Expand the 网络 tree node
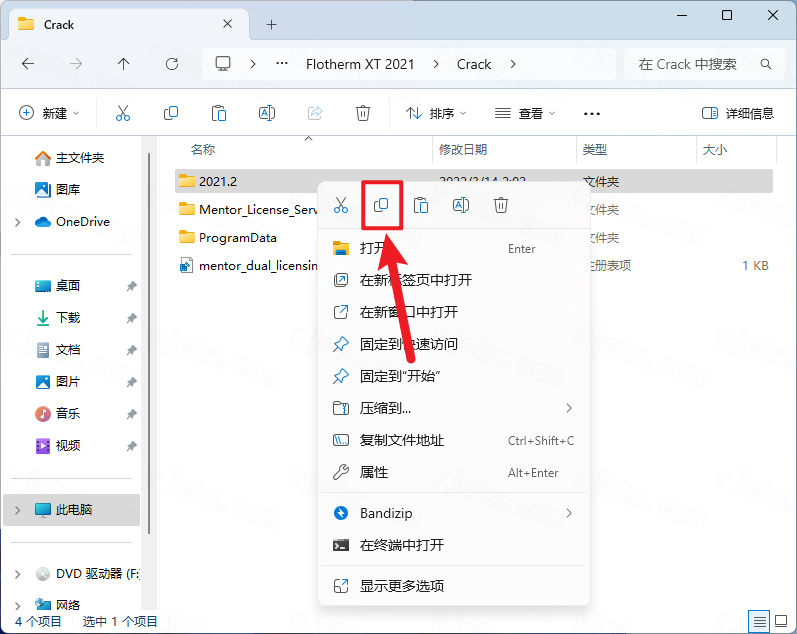 [18, 605]
